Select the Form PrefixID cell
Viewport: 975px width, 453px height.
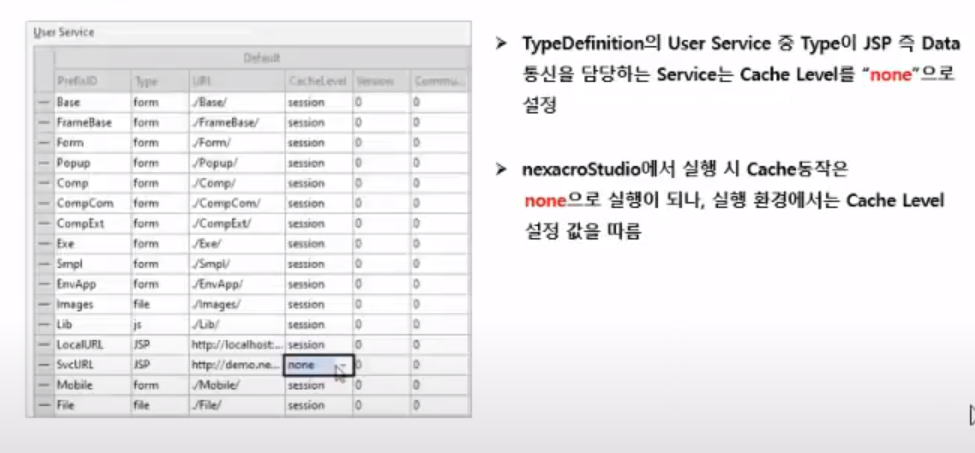[x=92, y=143]
